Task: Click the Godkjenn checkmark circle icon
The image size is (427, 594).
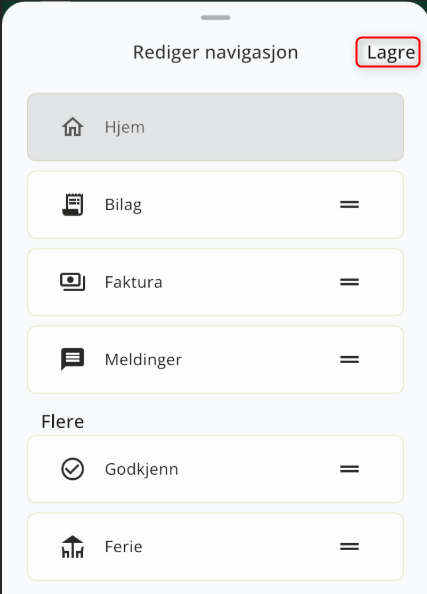Action: [72, 469]
